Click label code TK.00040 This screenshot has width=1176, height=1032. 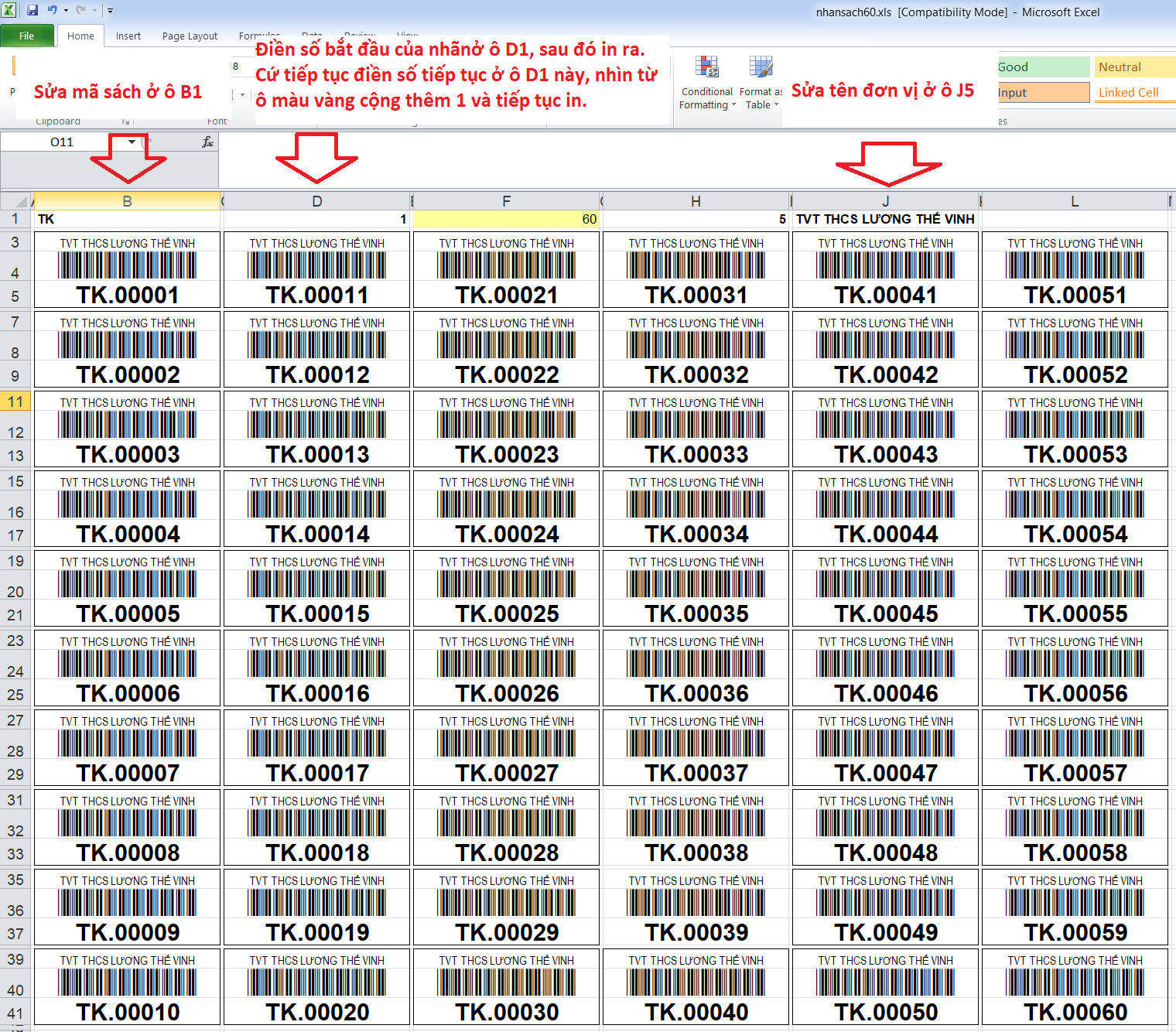coord(696,1012)
